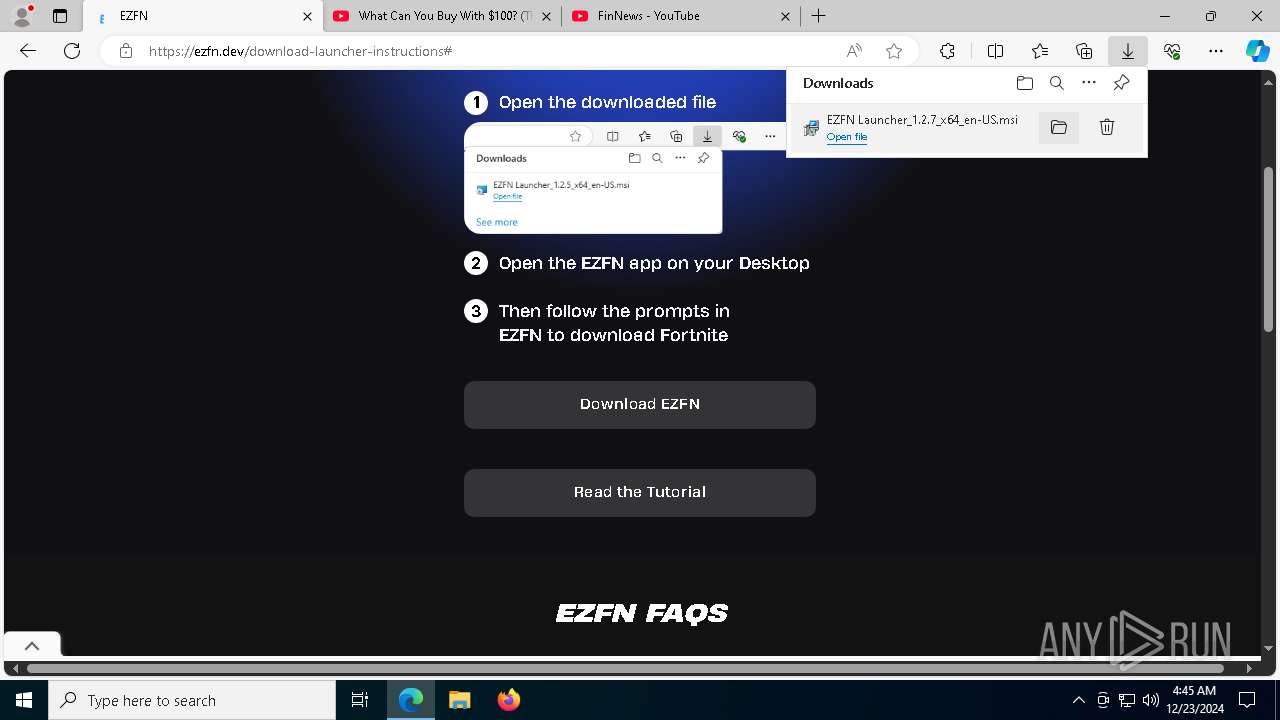Open the Collections icon
The height and width of the screenshot is (720, 1280).
click(x=1084, y=51)
